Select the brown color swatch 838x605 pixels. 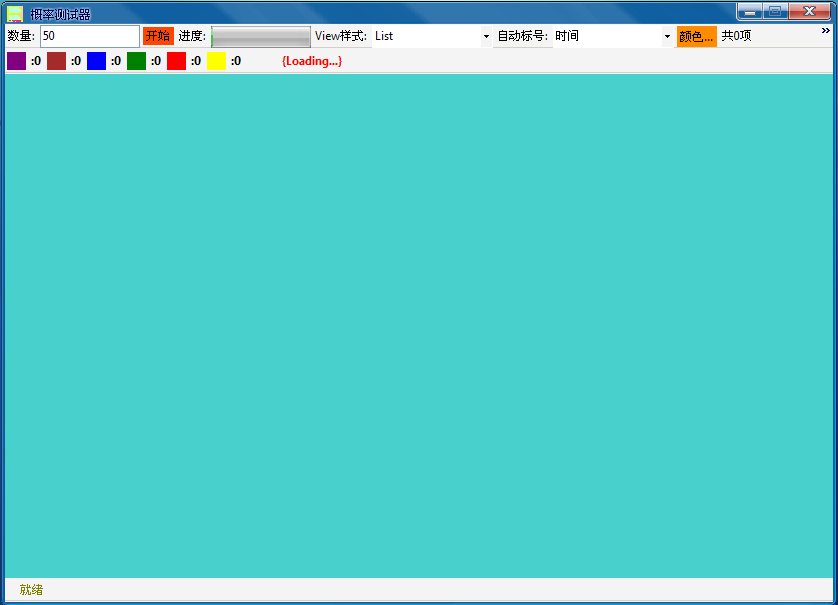tap(56, 61)
